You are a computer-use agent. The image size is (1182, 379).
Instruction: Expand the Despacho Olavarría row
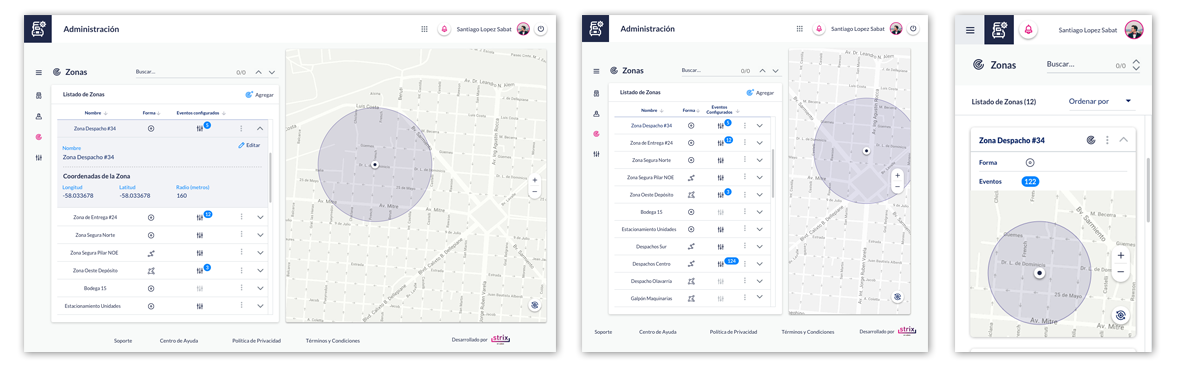coord(760,281)
